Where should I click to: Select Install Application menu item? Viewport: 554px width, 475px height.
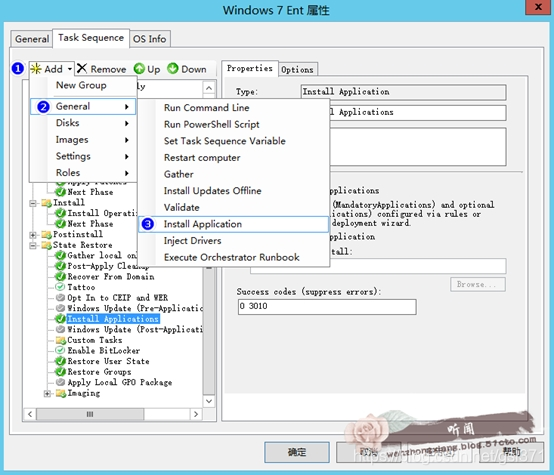point(234,224)
